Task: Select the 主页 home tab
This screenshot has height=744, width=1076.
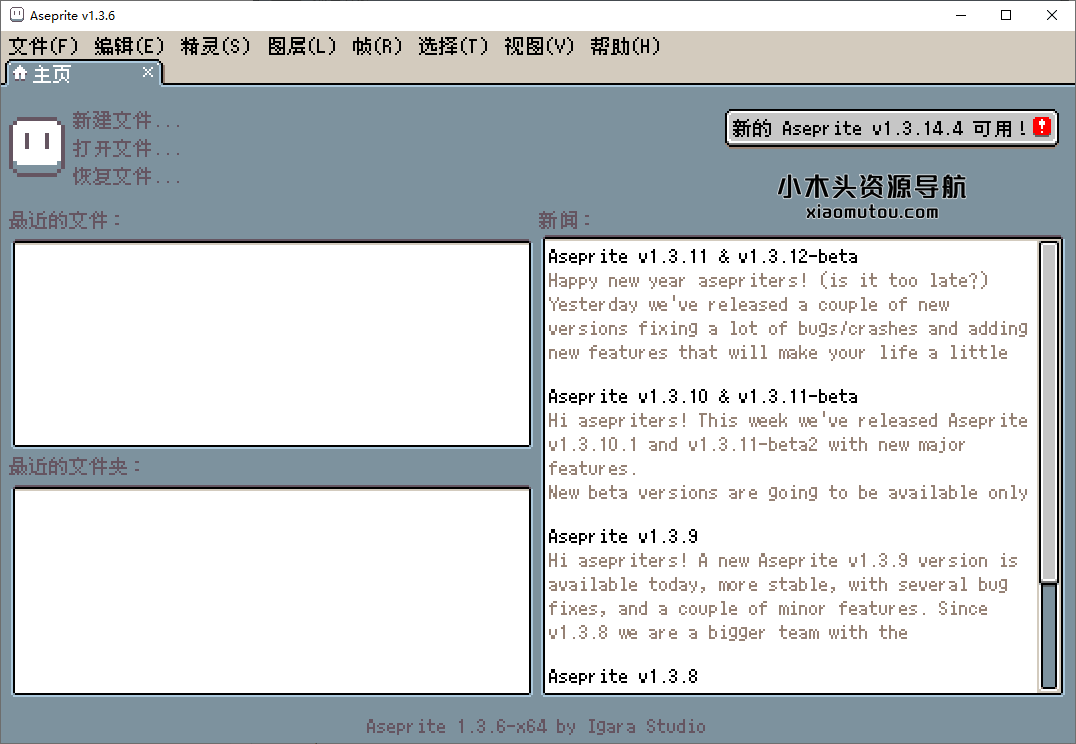Action: (x=83, y=73)
